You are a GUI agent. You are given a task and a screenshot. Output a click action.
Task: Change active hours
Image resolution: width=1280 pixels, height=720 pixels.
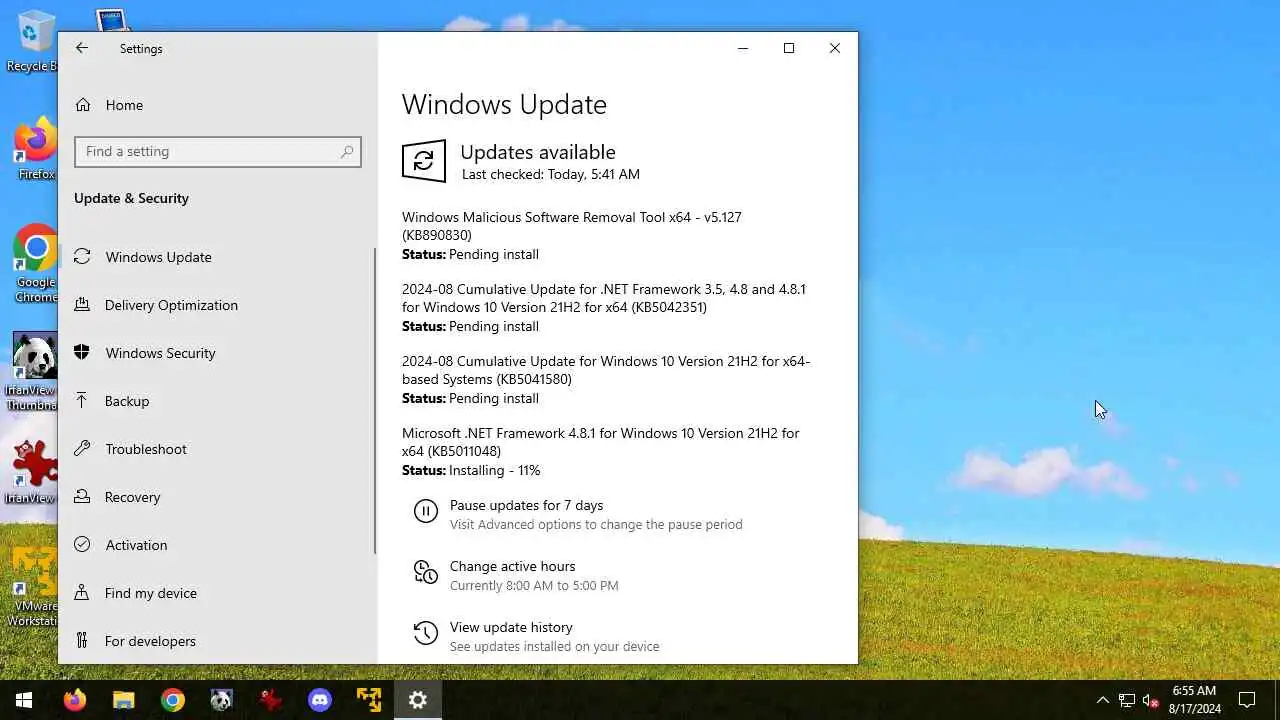[512, 566]
